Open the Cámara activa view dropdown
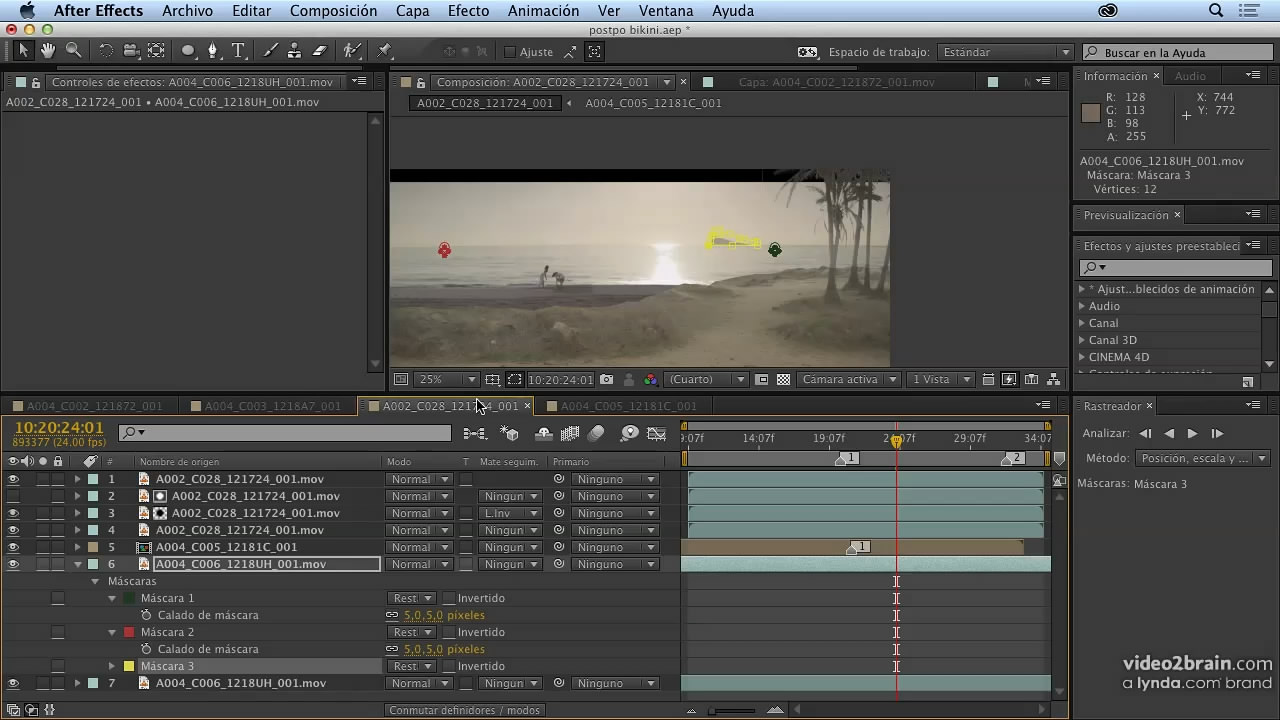Screen dimensions: 1280x720 849,380
